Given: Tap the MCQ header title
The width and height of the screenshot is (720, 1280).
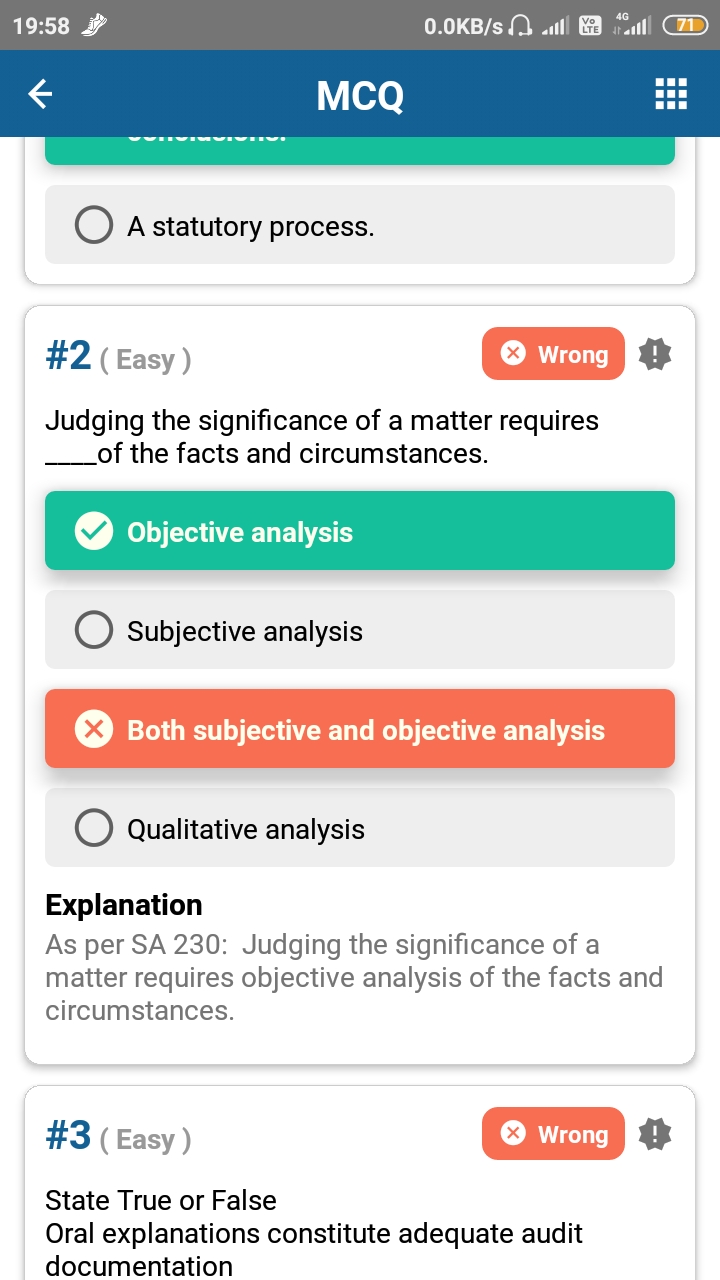Looking at the screenshot, I should coord(360,96).
